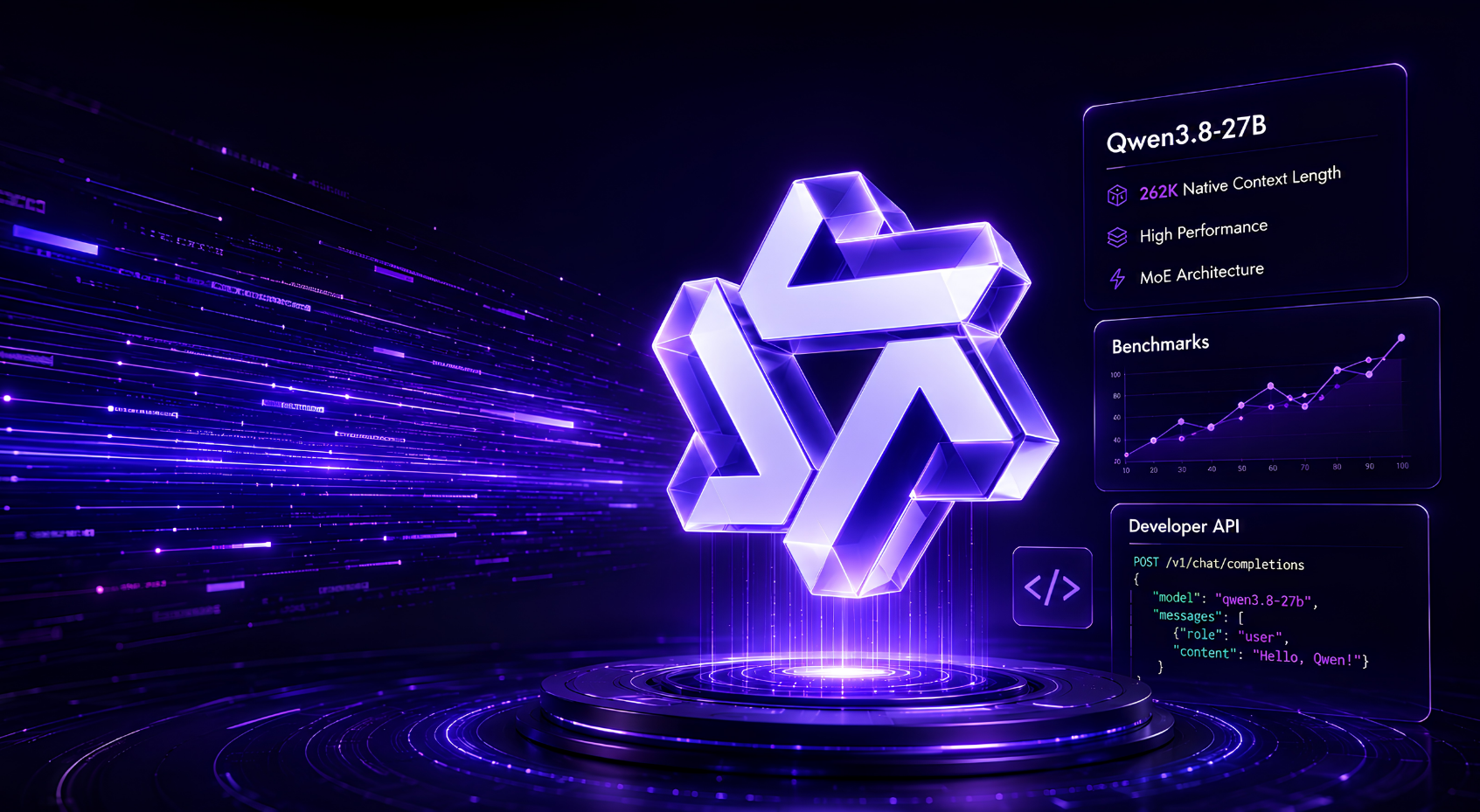The height and width of the screenshot is (812, 1480).
Task: Click the green "POST" method keyword
Action: pos(1146,562)
